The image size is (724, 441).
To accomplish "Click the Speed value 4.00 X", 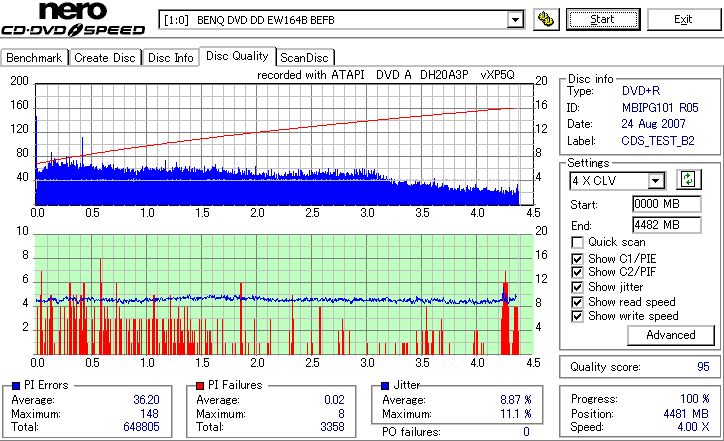I will click(x=693, y=427).
